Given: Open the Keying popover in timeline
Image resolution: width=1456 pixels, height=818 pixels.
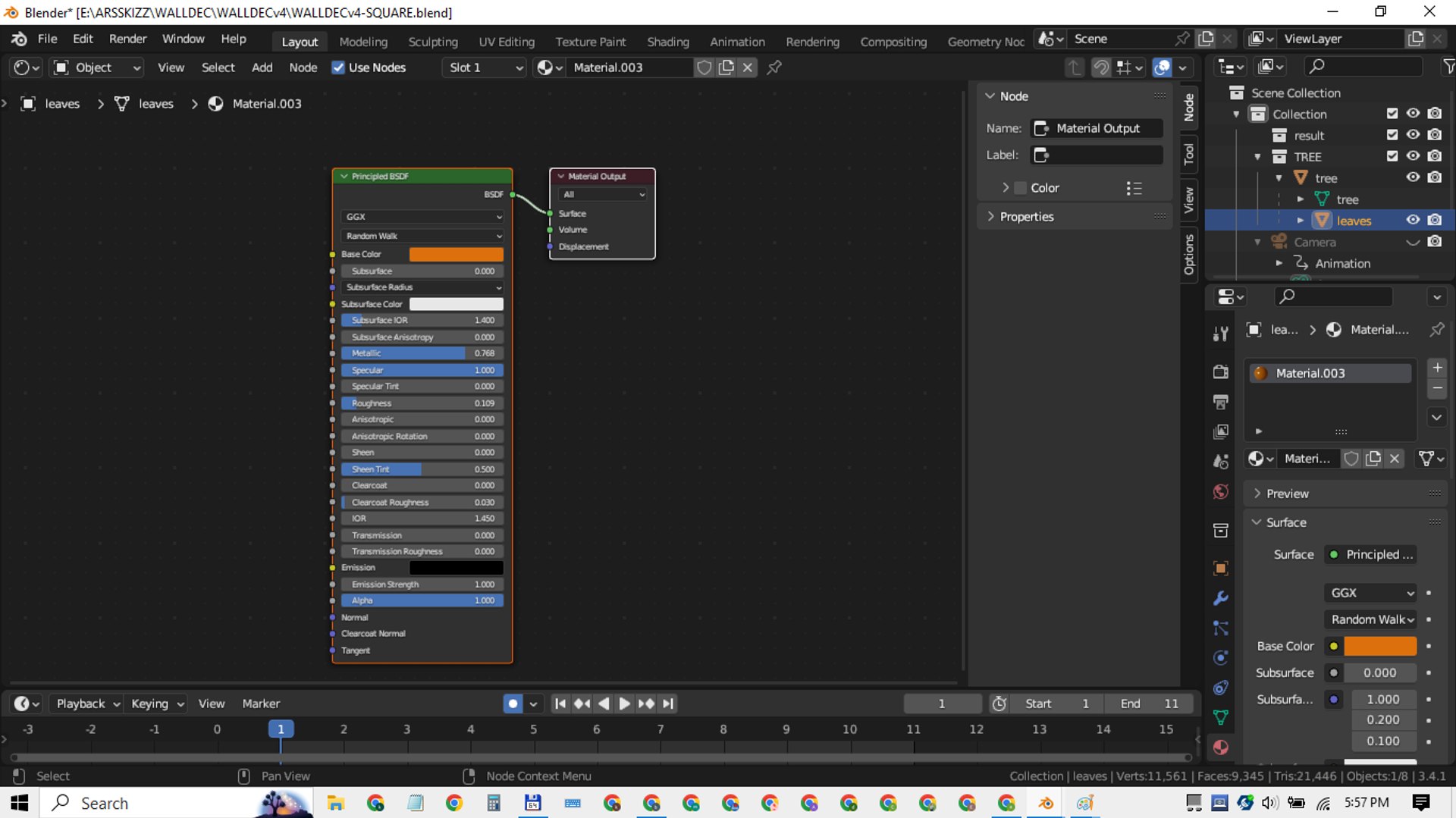Looking at the screenshot, I should [x=158, y=704].
